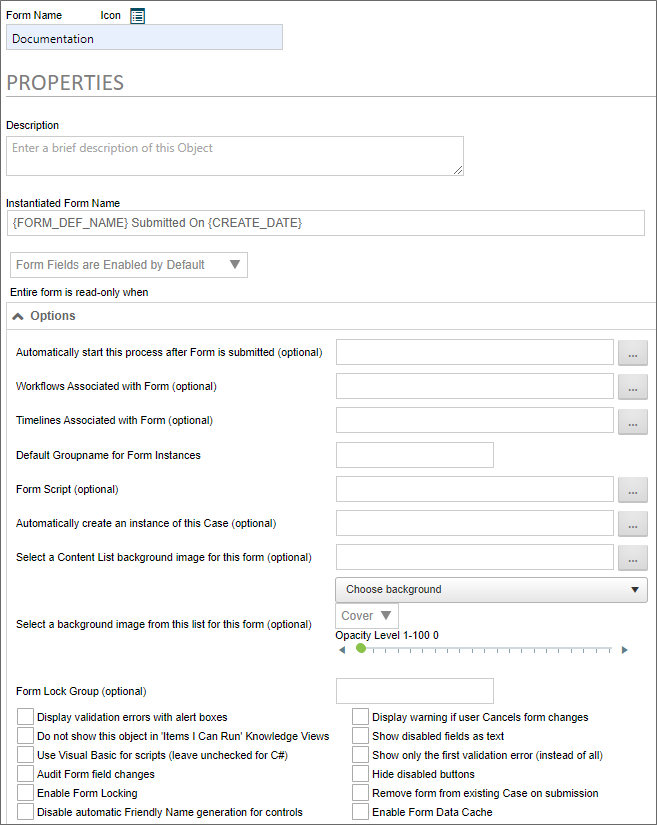
Task: Click the form icon next to Icon label
Action: pyautogui.click(x=138, y=16)
